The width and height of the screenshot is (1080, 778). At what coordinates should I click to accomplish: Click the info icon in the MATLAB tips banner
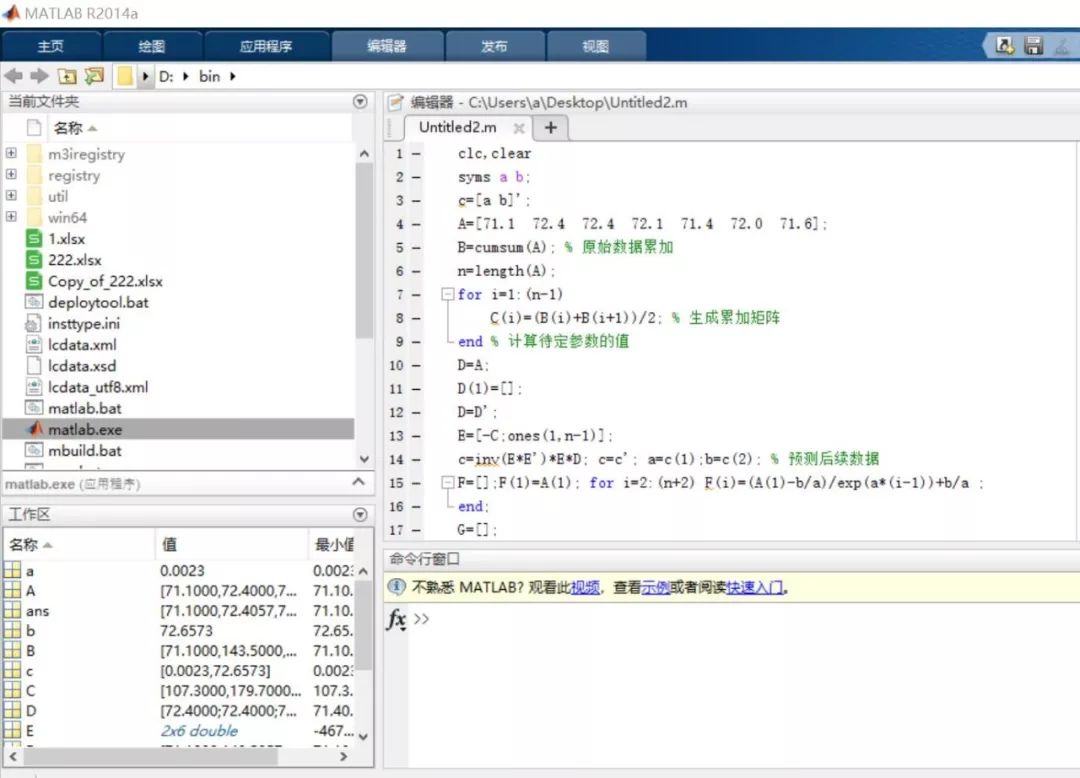point(396,587)
